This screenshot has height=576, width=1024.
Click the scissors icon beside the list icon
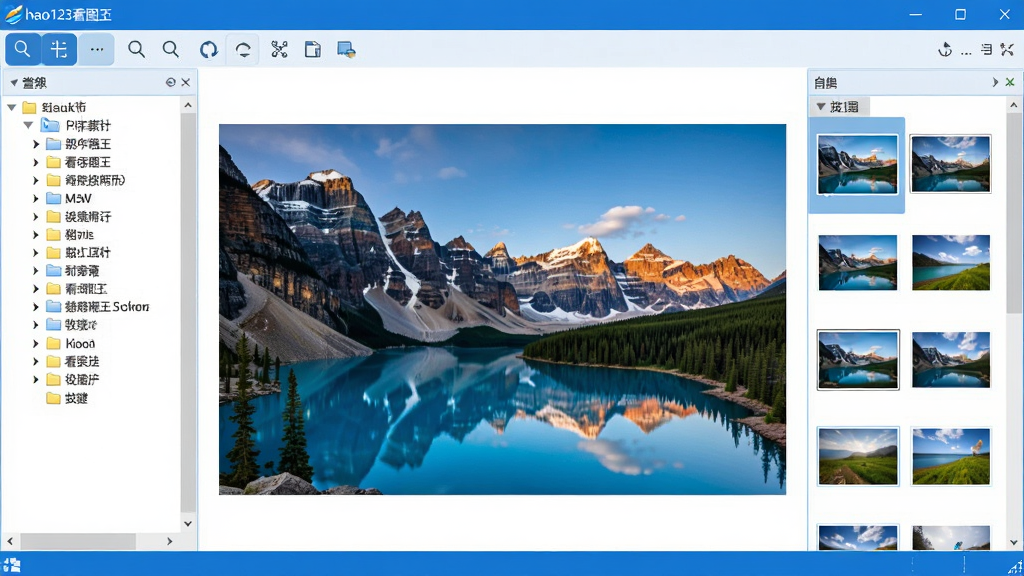click(x=1007, y=49)
